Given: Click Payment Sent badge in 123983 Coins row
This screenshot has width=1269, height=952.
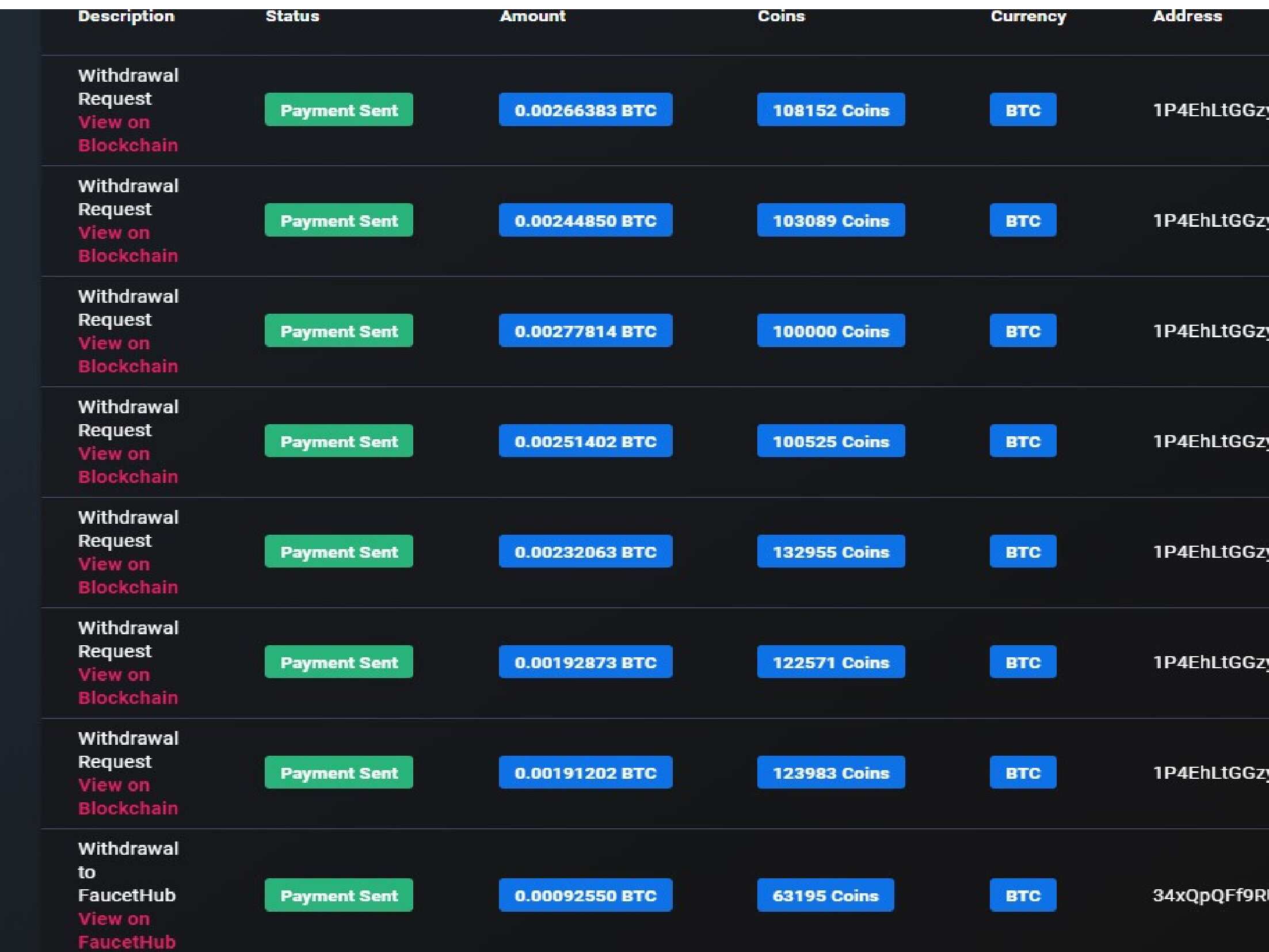Looking at the screenshot, I should 339,772.
